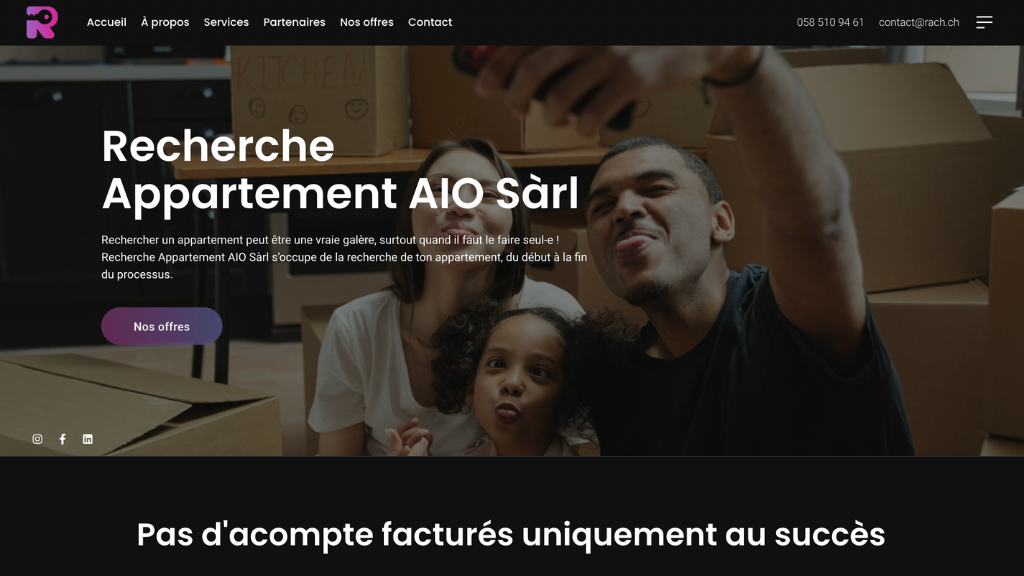1024x576 pixels.
Task: Go to the Accueil menu item
Action: [106, 22]
